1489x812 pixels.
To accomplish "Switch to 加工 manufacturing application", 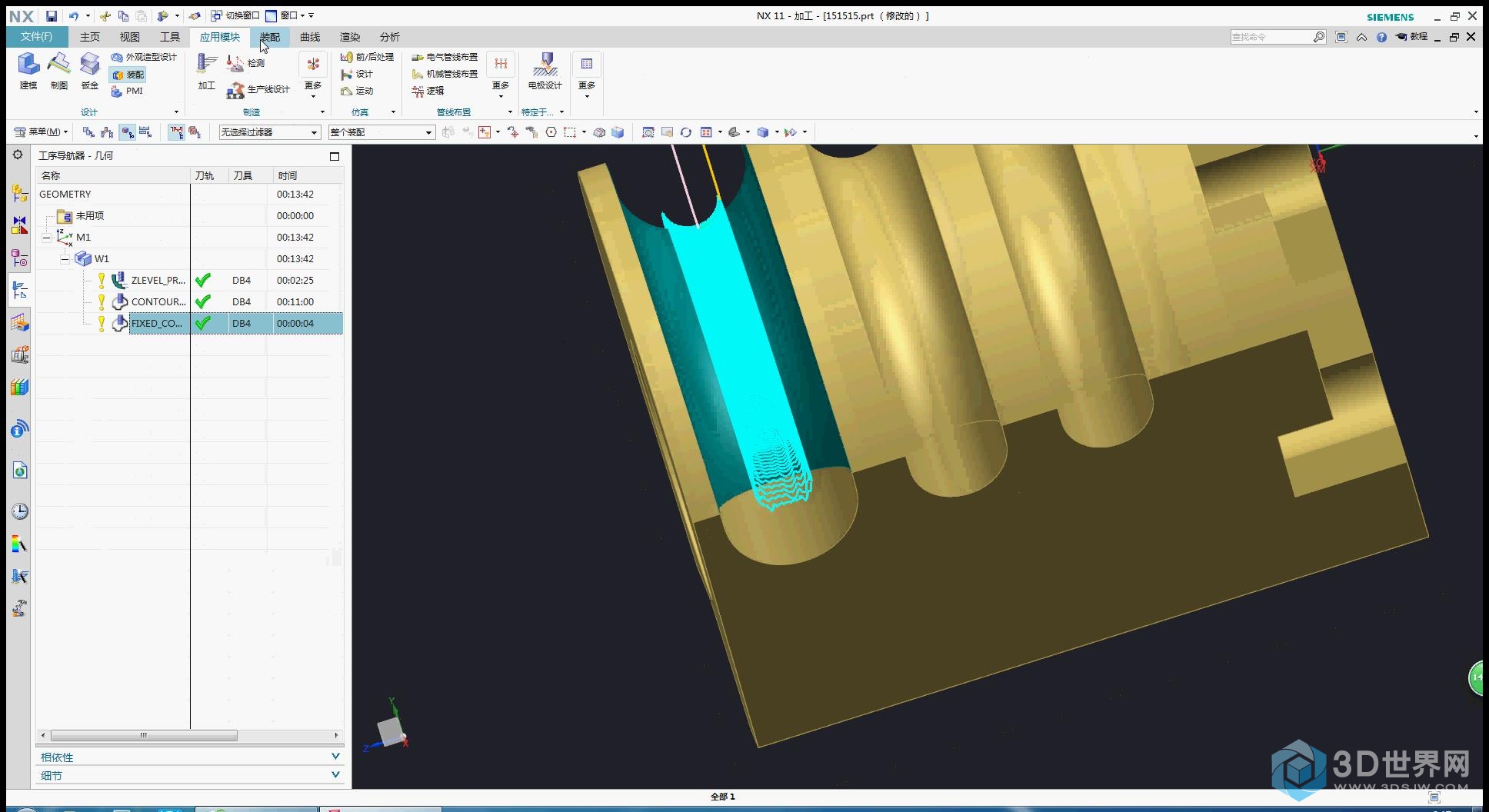I will 206,72.
